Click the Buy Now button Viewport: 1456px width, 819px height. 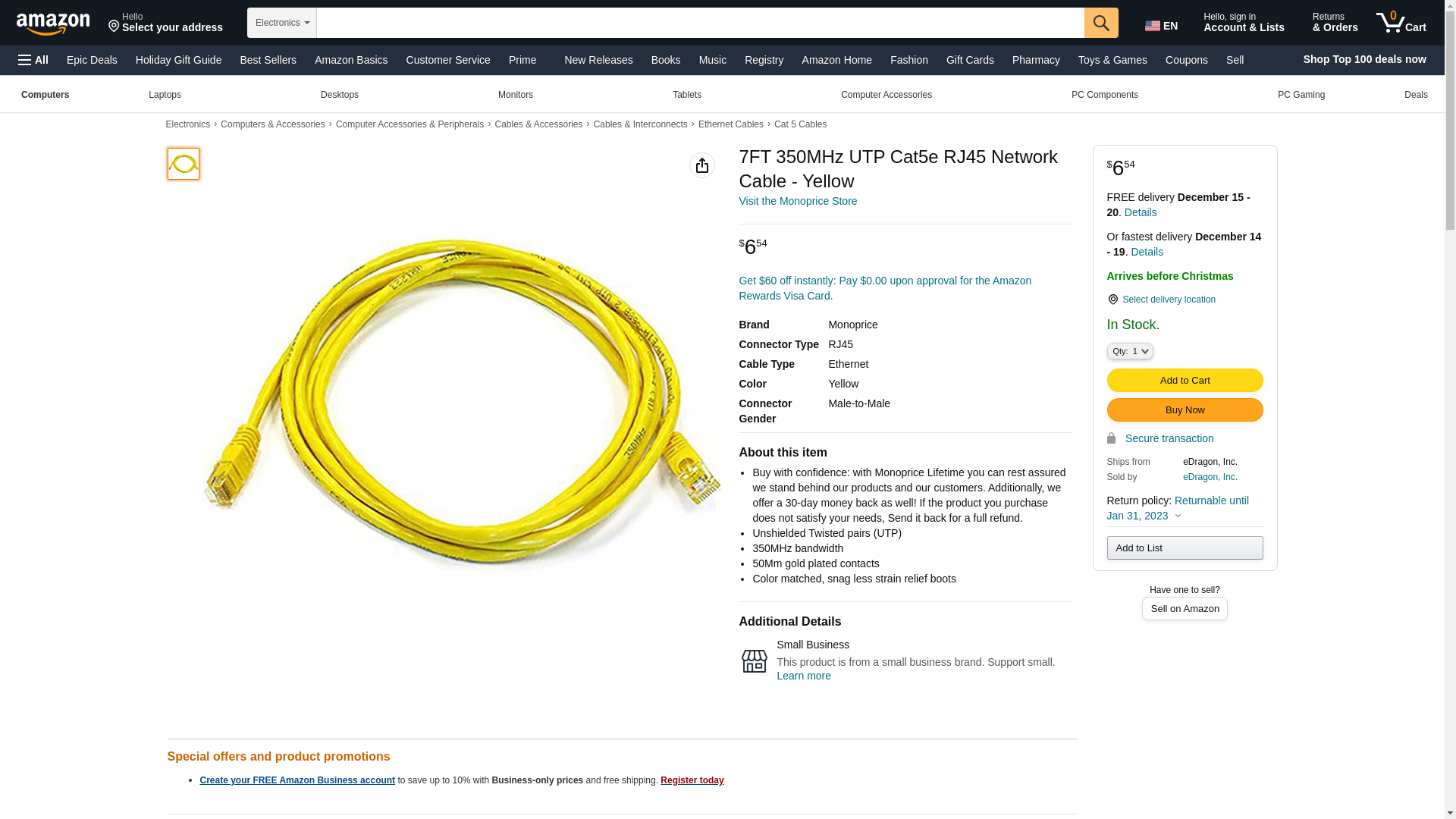1185,410
